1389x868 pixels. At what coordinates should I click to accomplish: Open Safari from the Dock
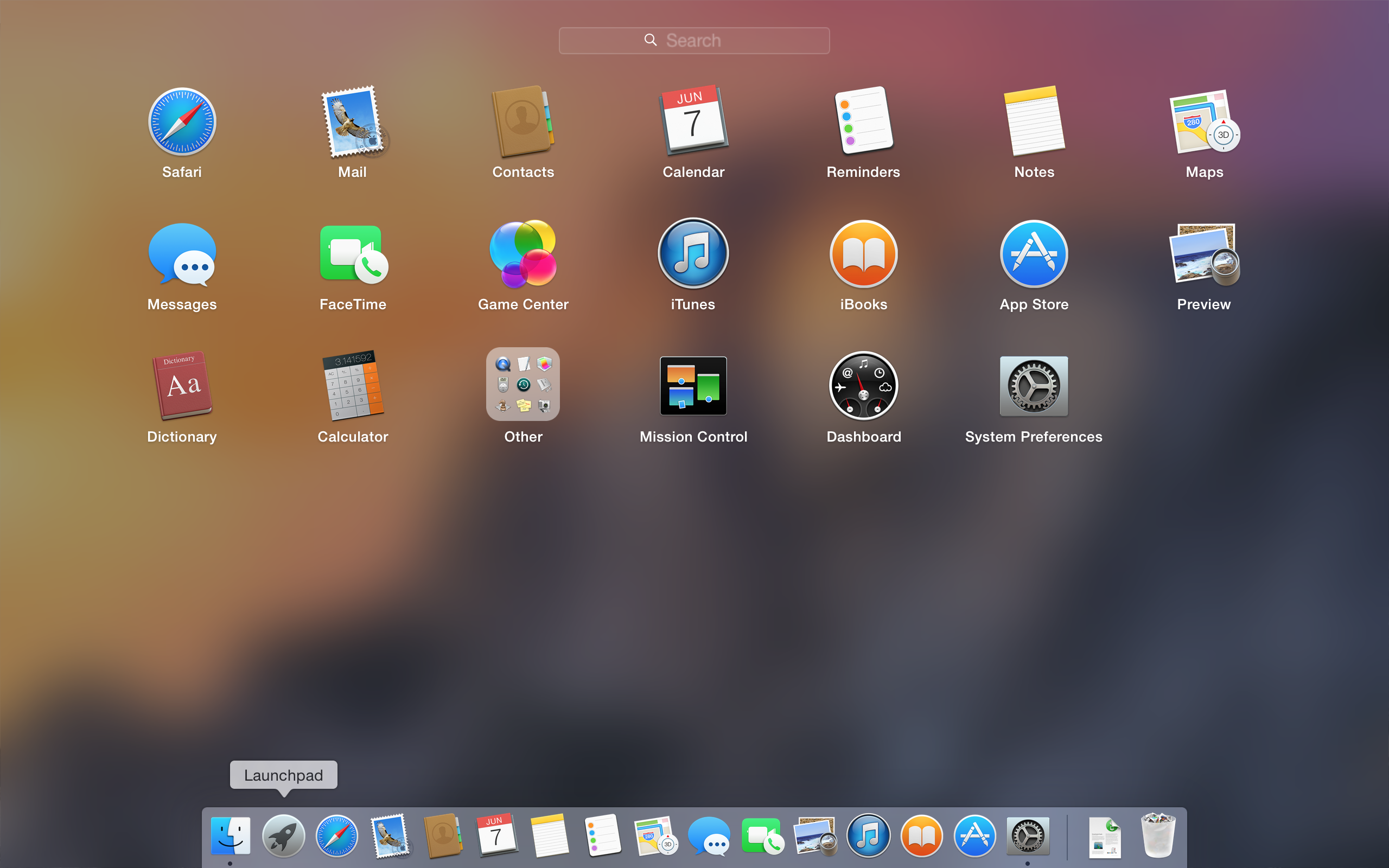[x=337, y=835]
